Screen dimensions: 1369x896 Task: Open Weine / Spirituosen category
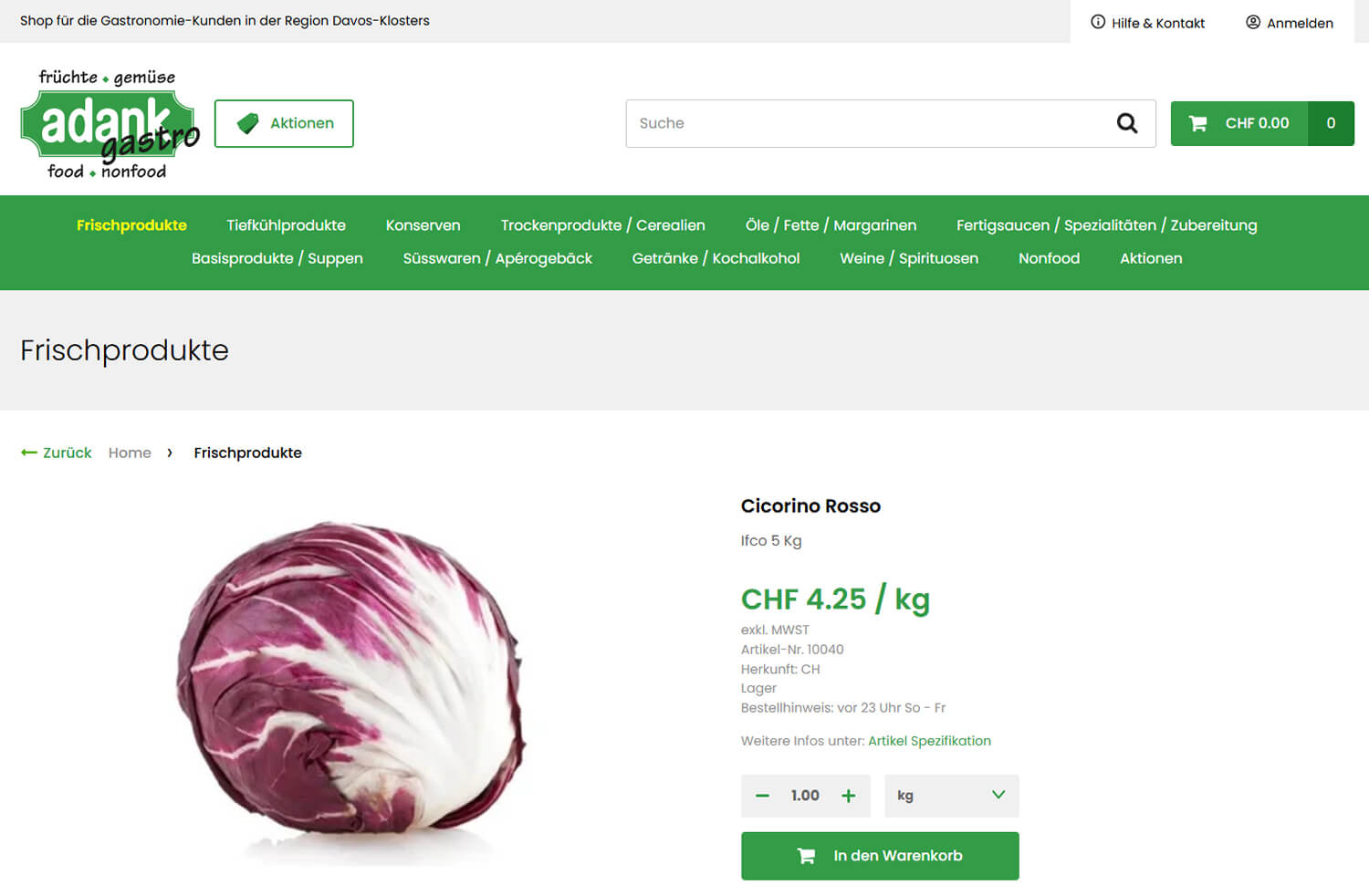coord(908,258)
